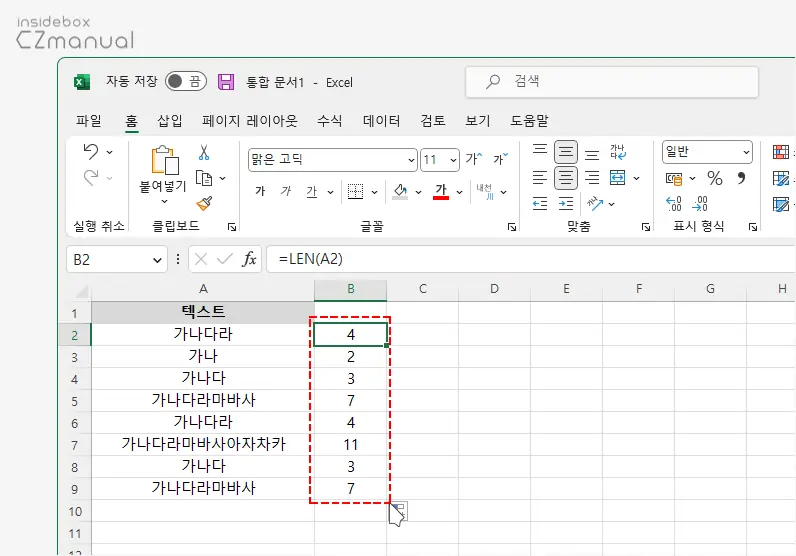This screenshot has height=556, width=796.
Task: Expand the Paste options arrow
Action: tap(164, 202)
